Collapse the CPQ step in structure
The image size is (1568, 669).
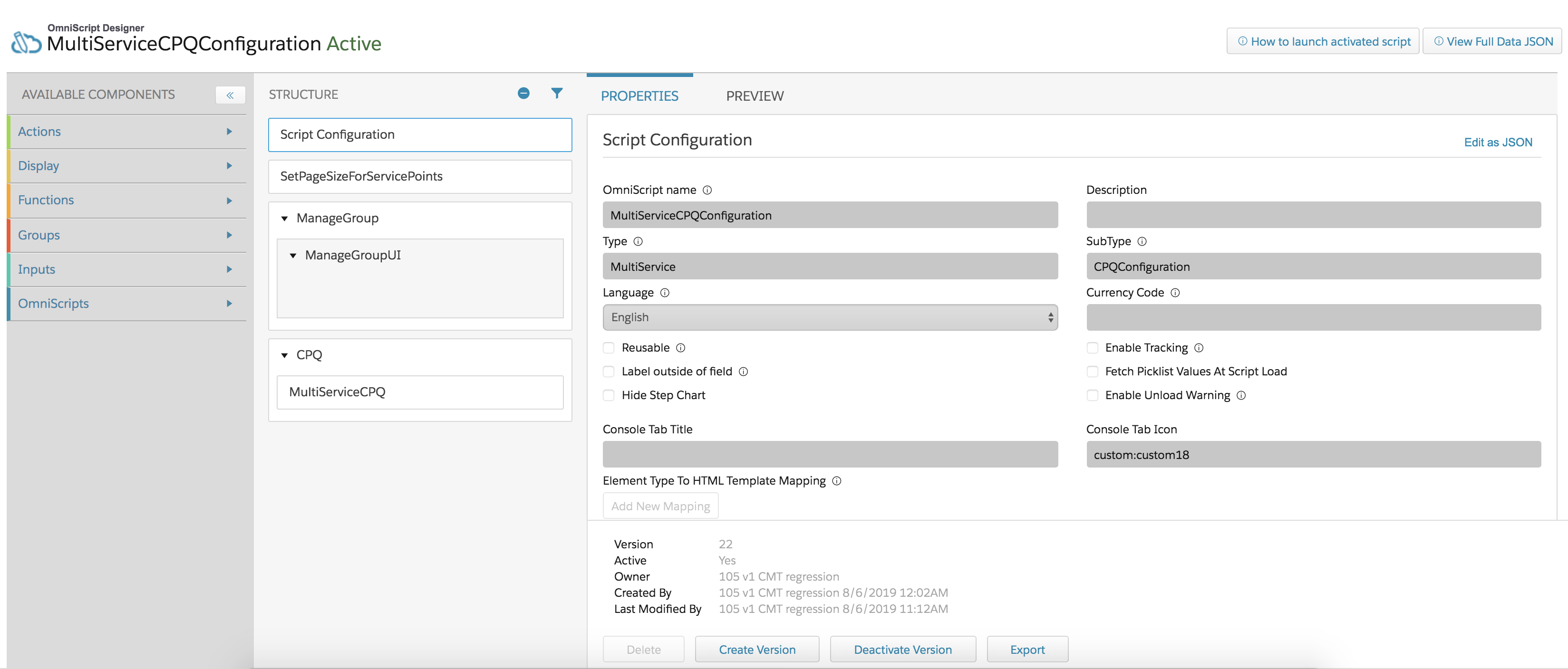pyautogui.click(x=284, y=355)
